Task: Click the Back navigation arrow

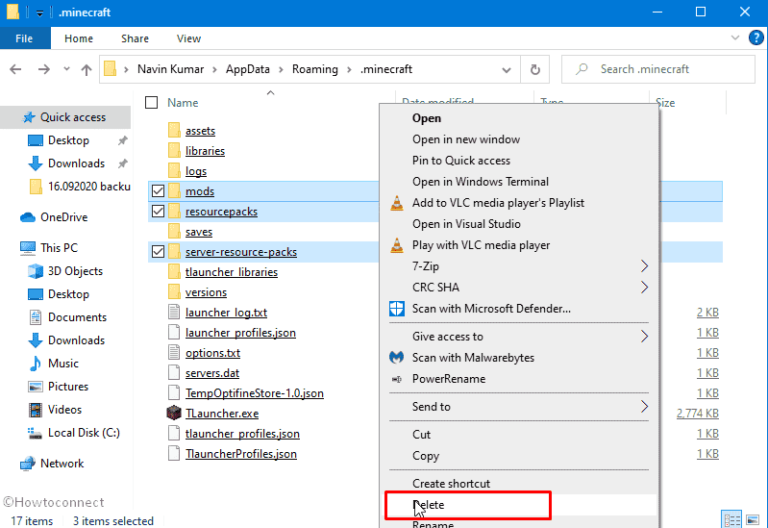Action: point(16,69)
